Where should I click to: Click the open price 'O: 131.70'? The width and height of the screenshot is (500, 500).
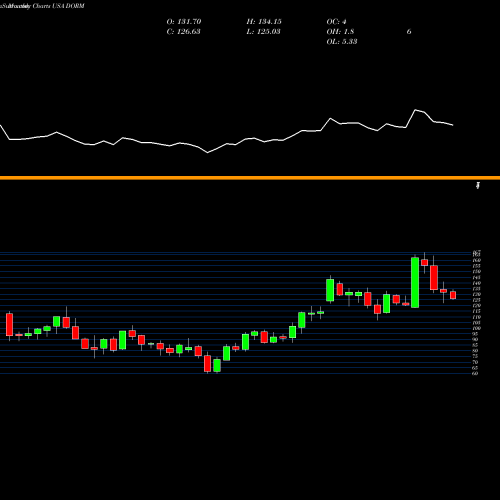pos(184,22)
